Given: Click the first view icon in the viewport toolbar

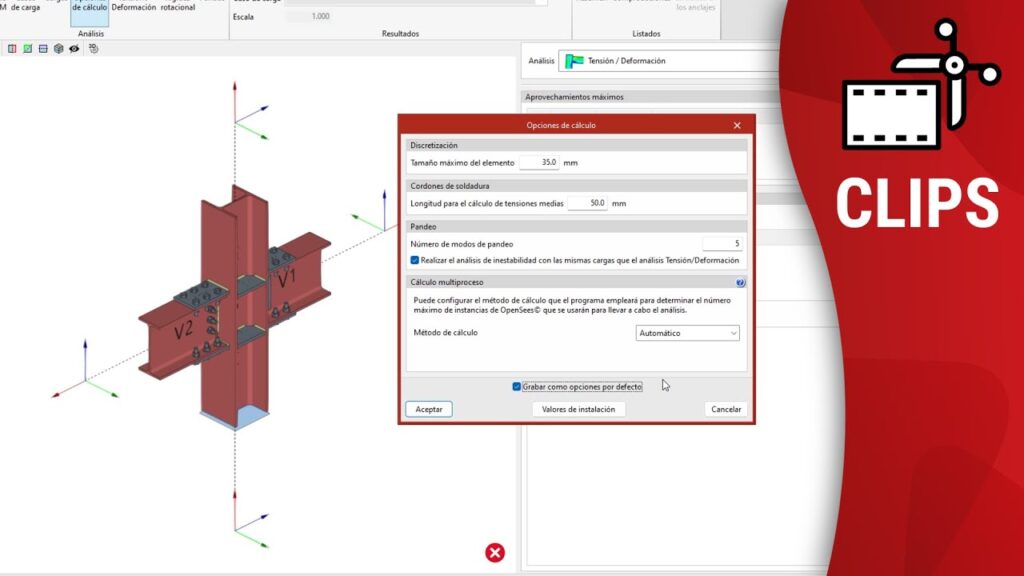Looking at the screenshot, I should [x=12, y=48].
